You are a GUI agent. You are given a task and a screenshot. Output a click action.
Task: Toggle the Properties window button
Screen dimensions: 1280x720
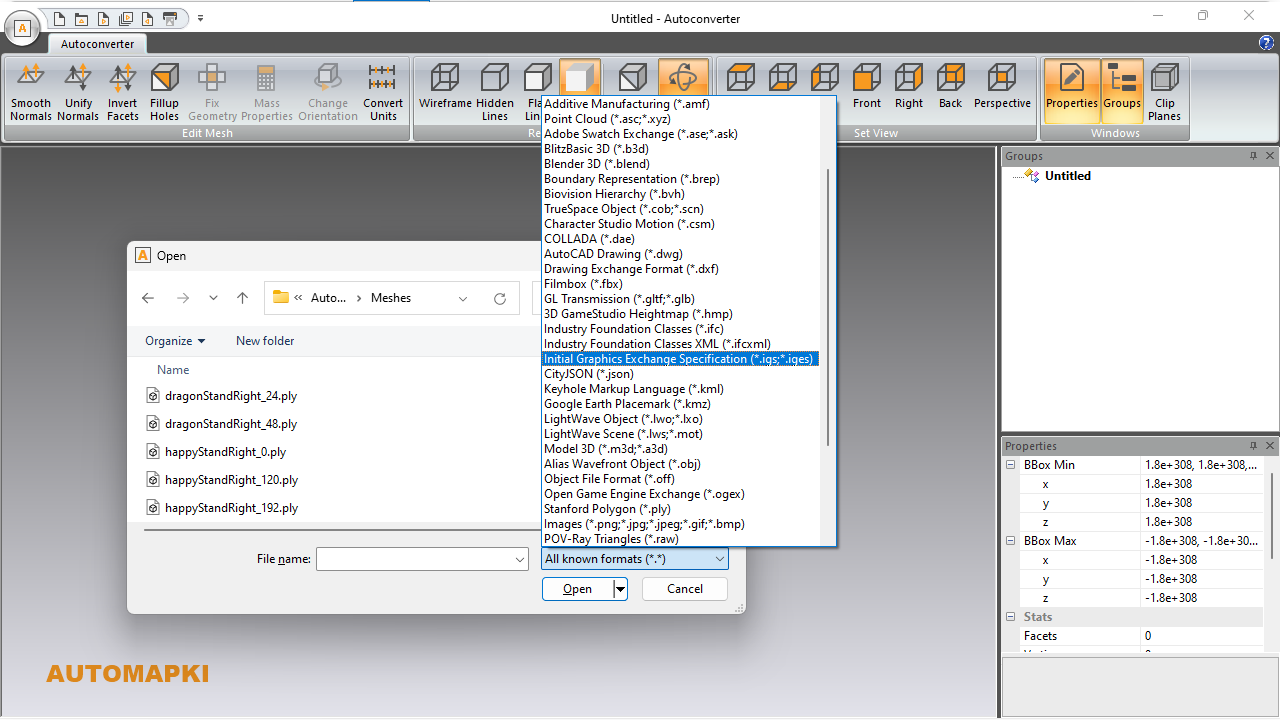(1071, 92)
